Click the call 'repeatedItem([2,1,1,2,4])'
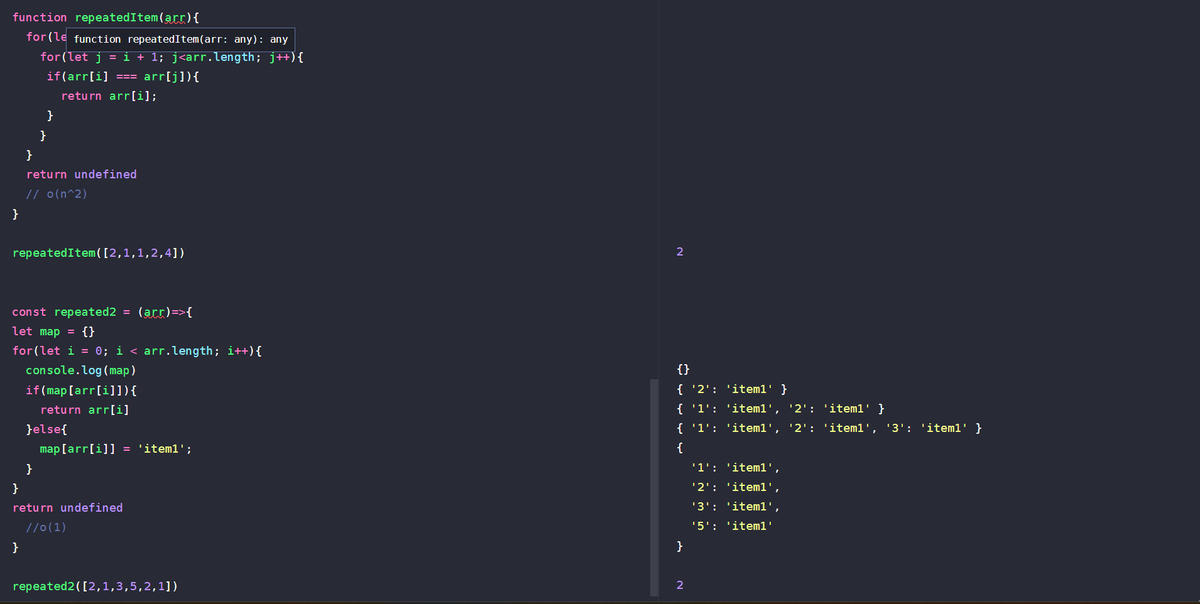Image resolution: width=1200 pixels, height=604 pixels. coord(98,254)
